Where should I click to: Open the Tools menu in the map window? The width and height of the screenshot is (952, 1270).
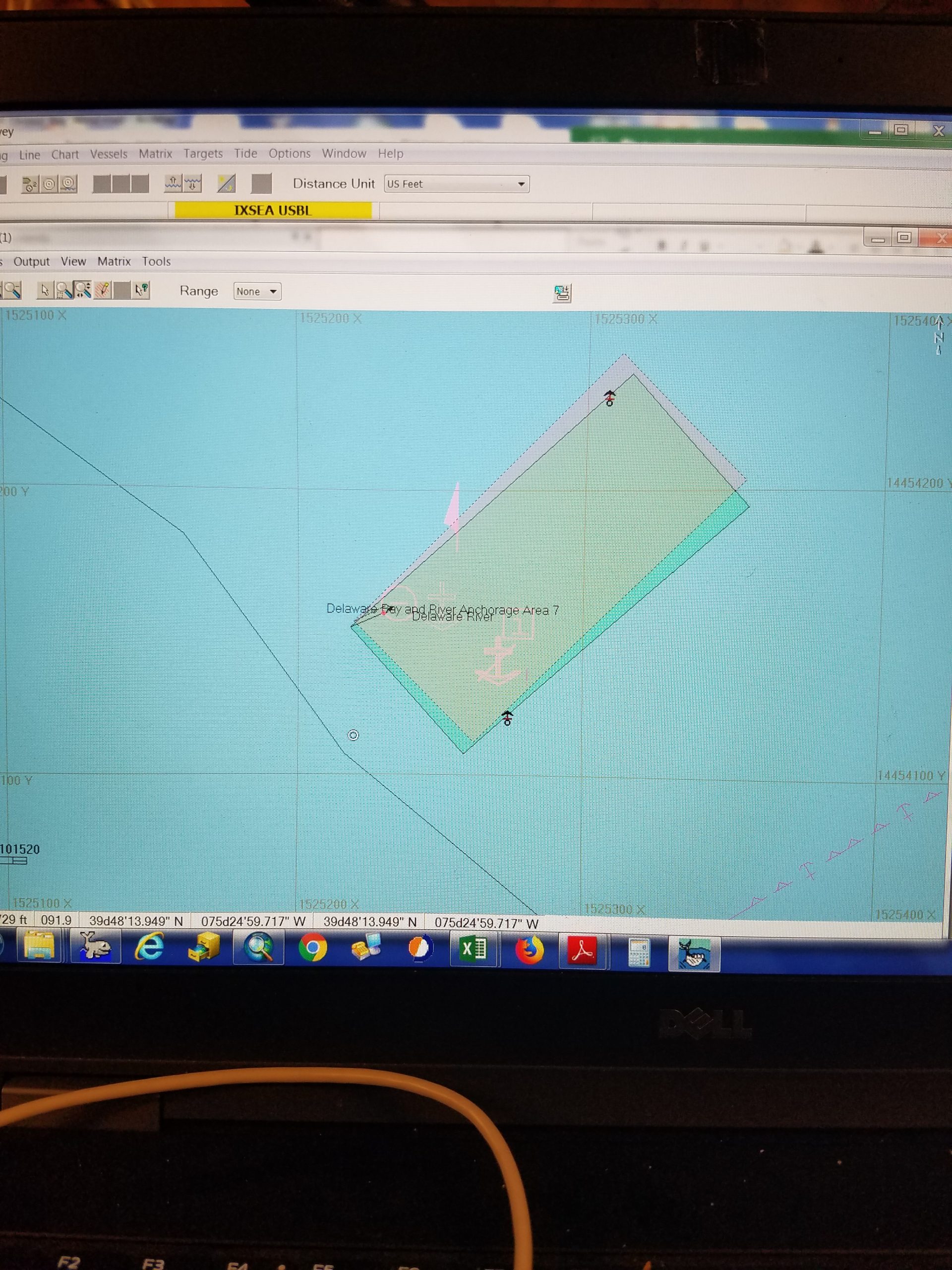156,261
